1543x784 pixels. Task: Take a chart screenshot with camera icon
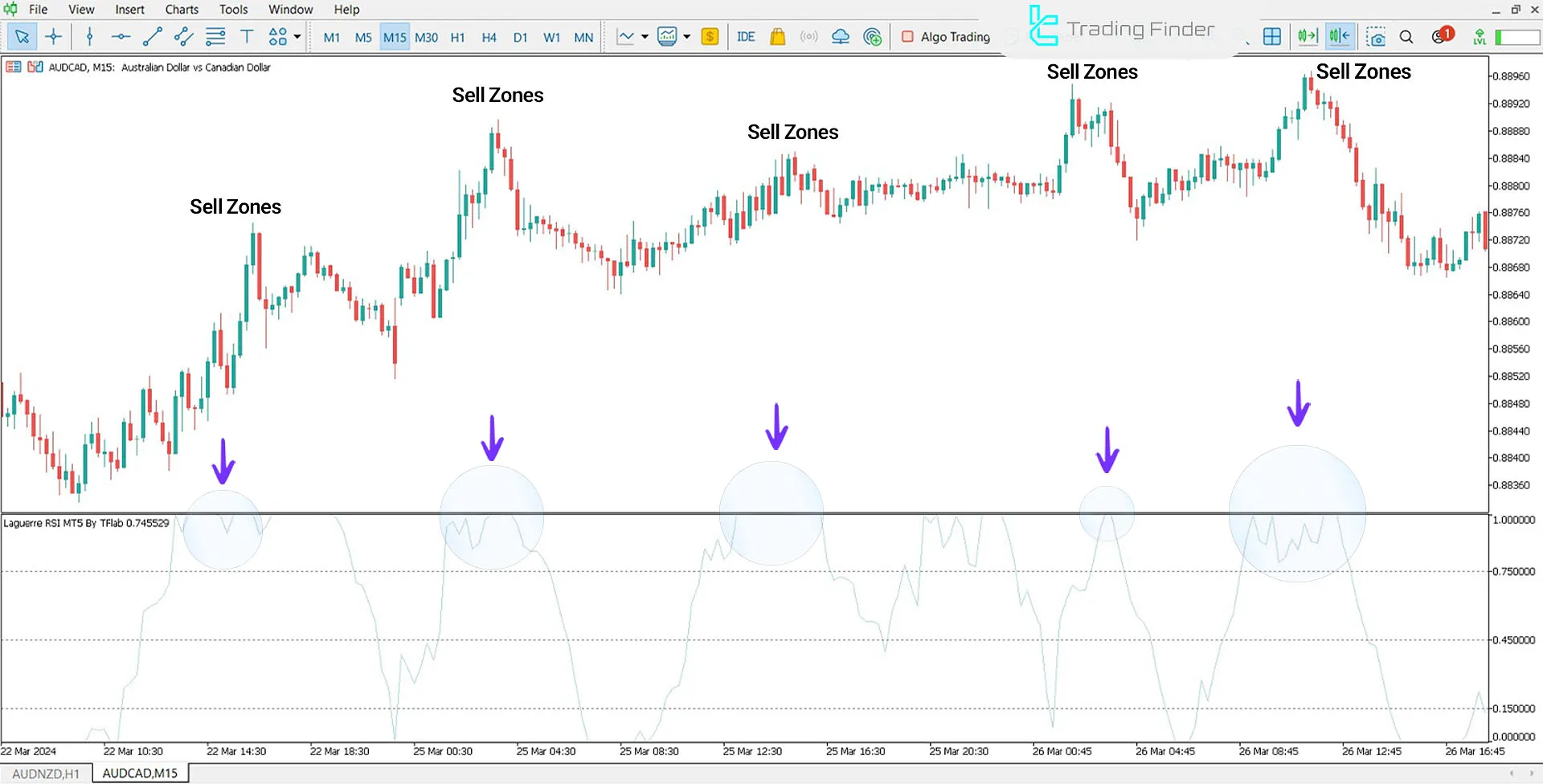1377,36
